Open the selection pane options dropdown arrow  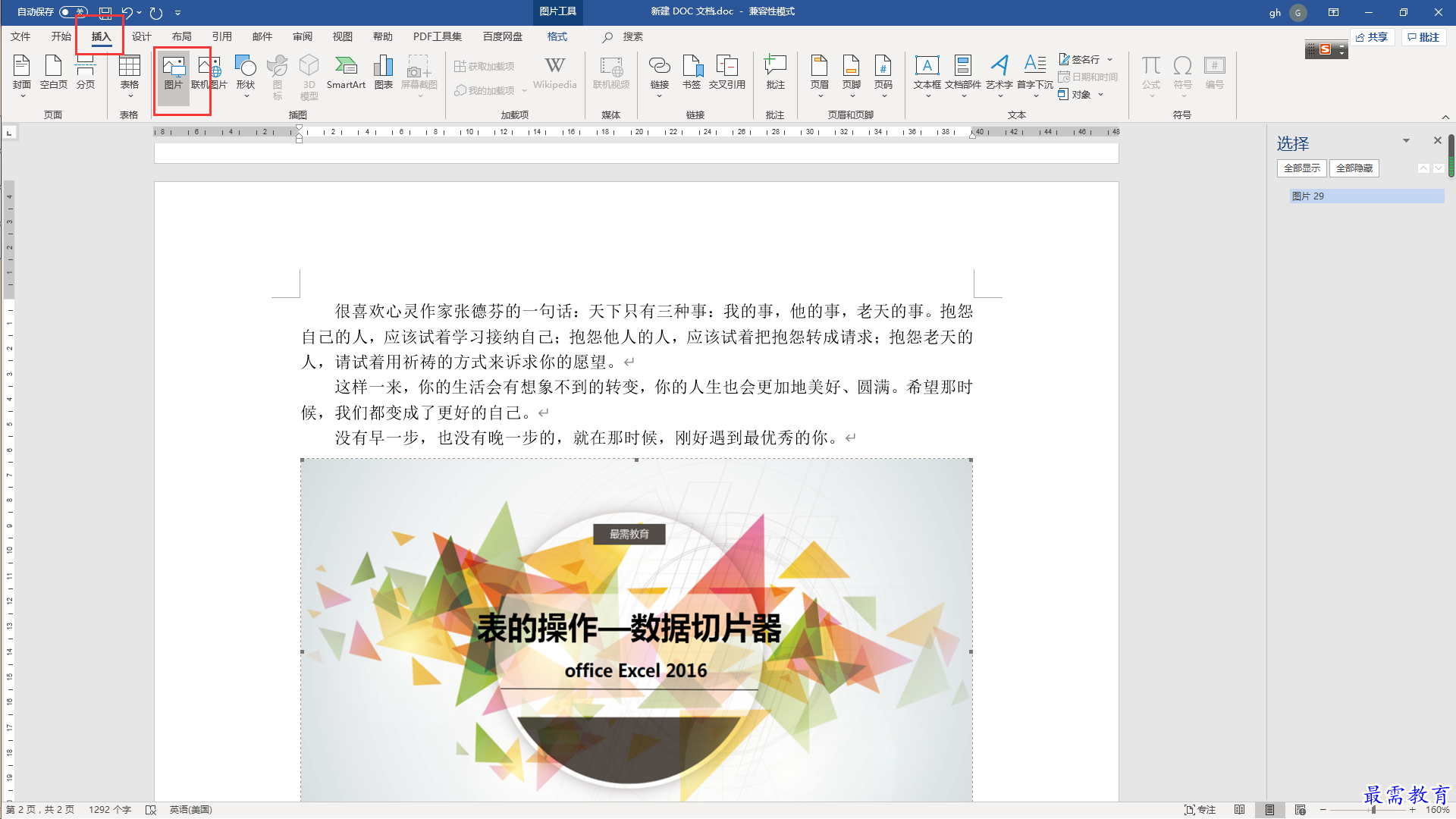coord(1406,141)
